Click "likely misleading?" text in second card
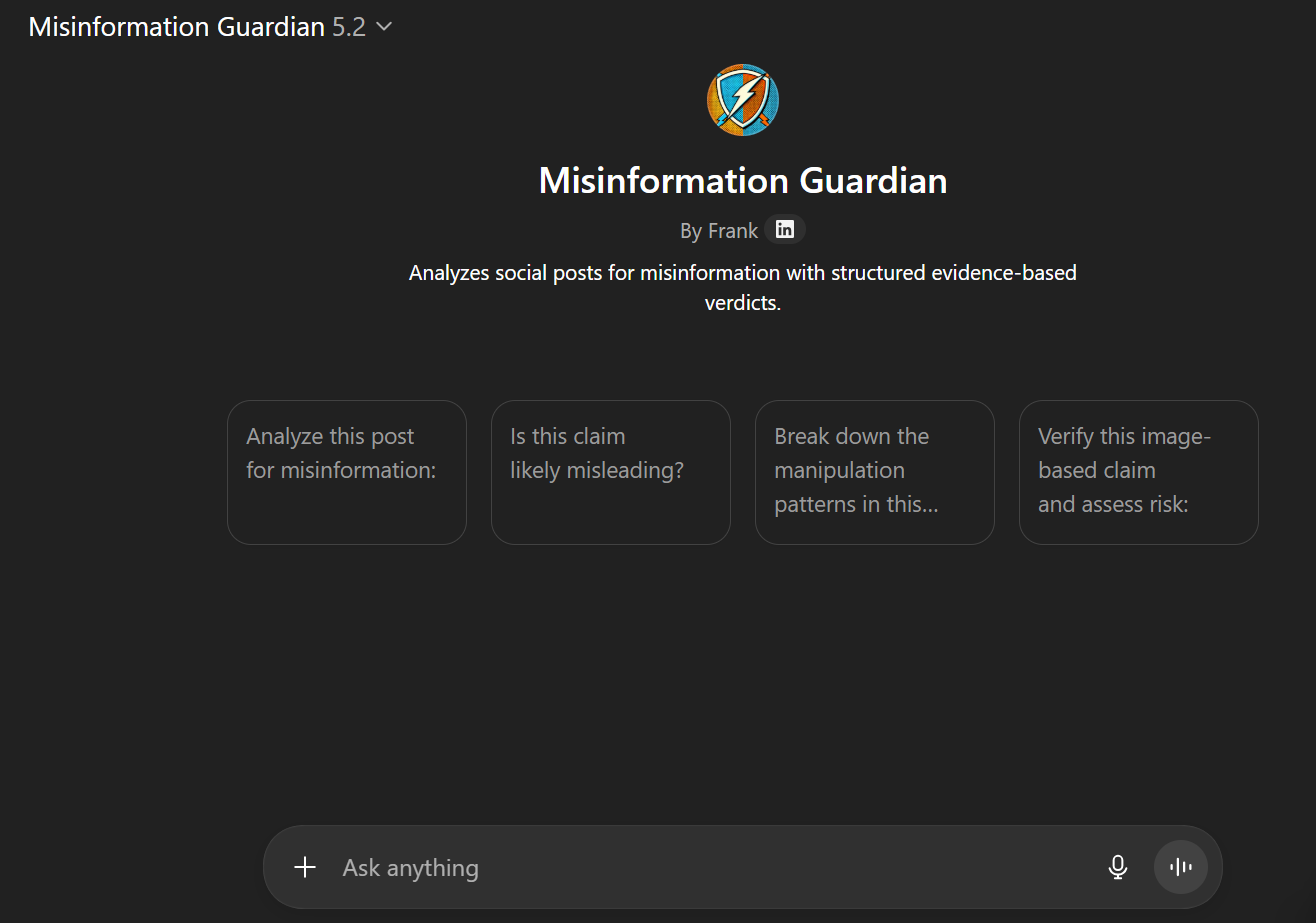 [596, 471]
